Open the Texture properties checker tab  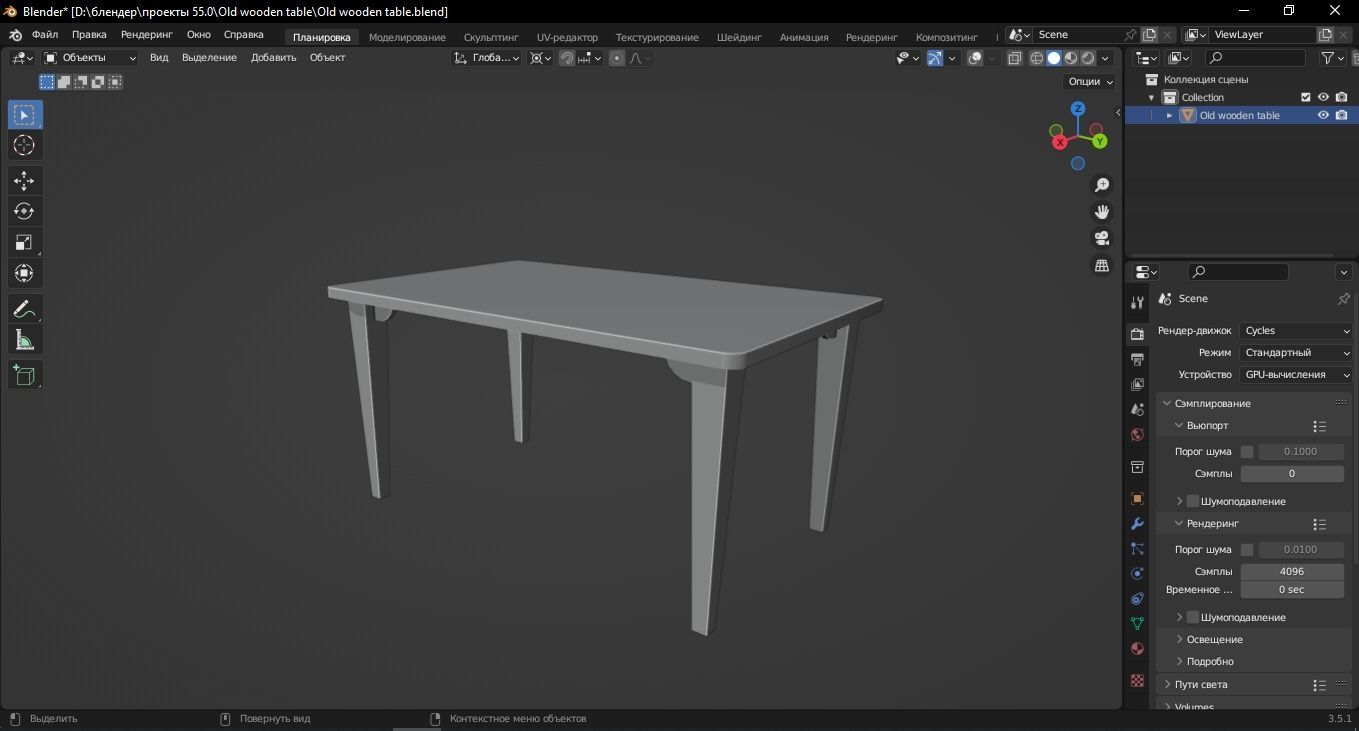[1137, 680]
